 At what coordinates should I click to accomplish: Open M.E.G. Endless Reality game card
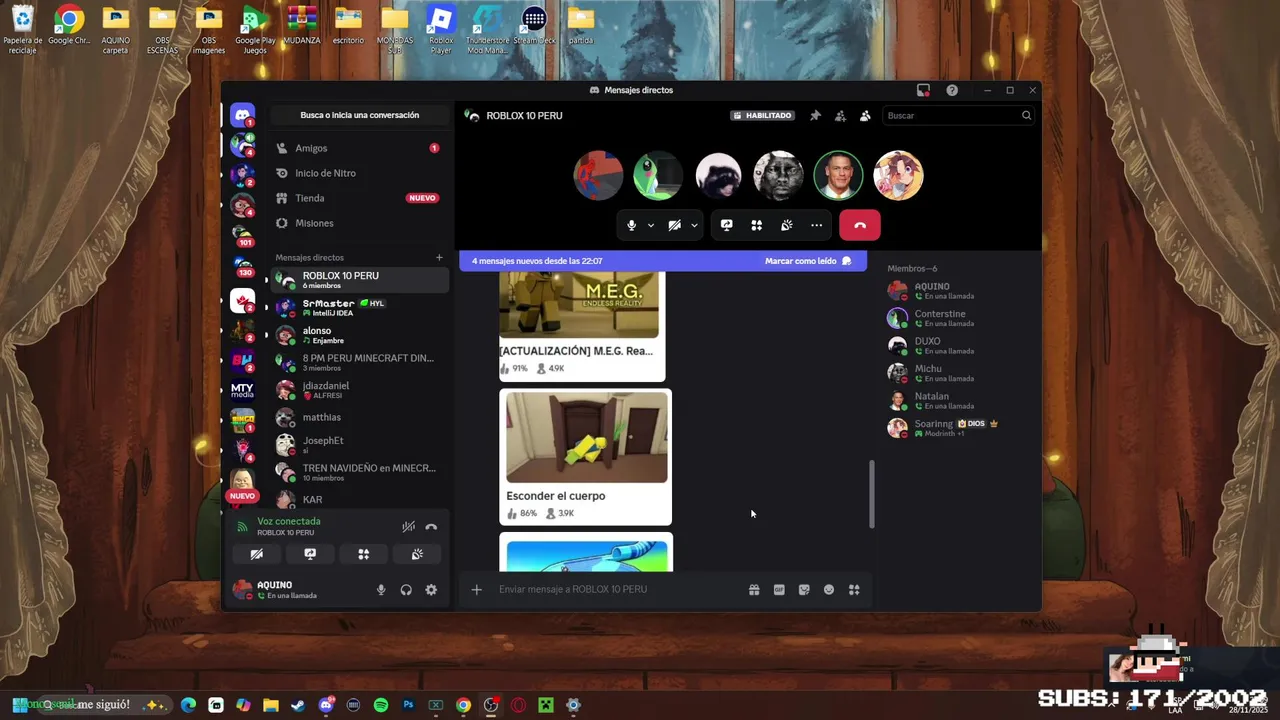pyautogui.click(x=582, y=326)
